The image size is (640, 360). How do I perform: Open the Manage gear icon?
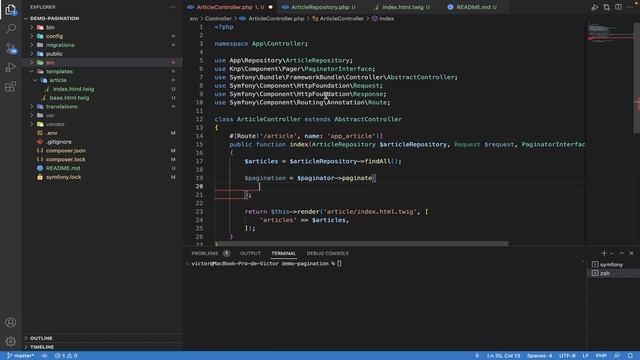(11, 341)
